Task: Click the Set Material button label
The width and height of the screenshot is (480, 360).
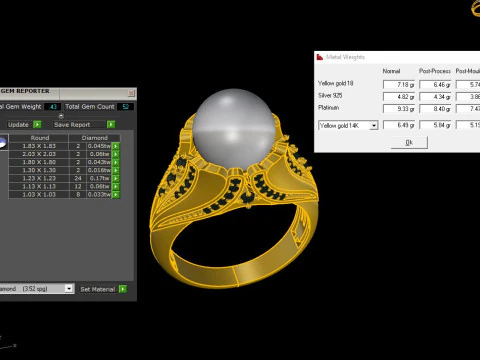Action: point(98,289)
